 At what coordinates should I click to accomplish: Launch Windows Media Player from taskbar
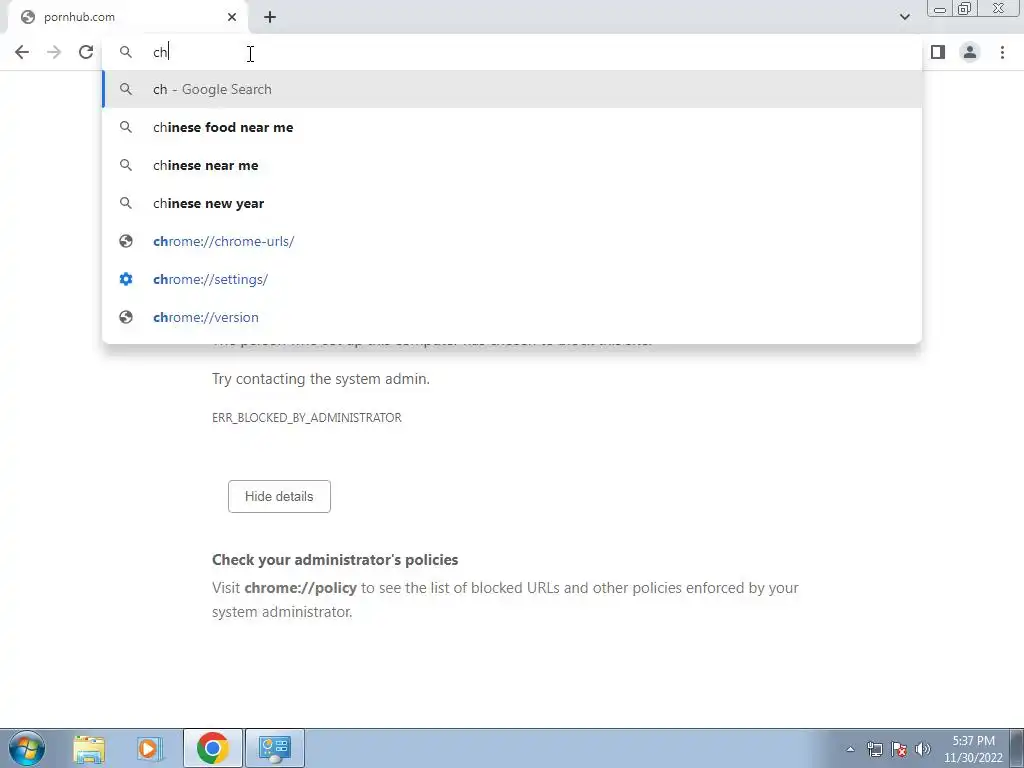(149, 748)
